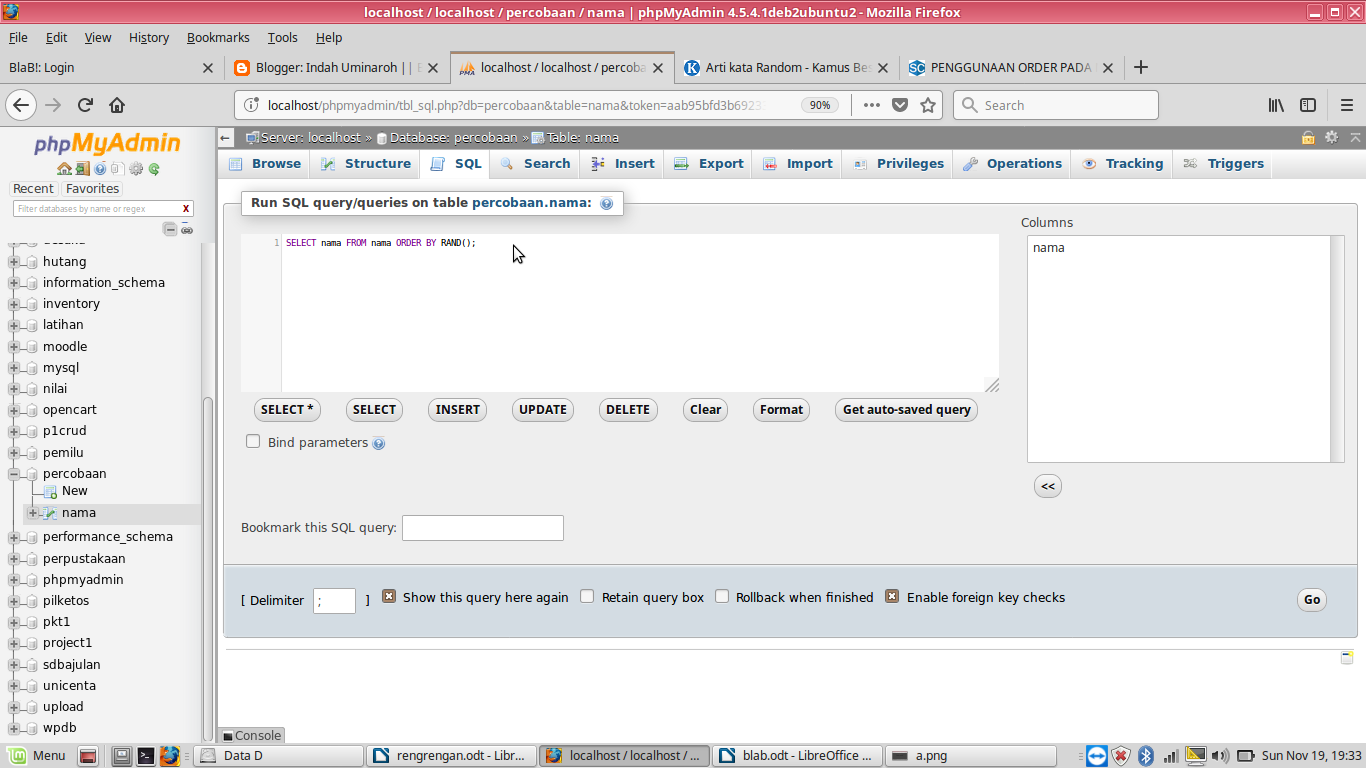Check the Retain query box option
Viewport: 1366px width, 768px height.
[x=587, y=596]
